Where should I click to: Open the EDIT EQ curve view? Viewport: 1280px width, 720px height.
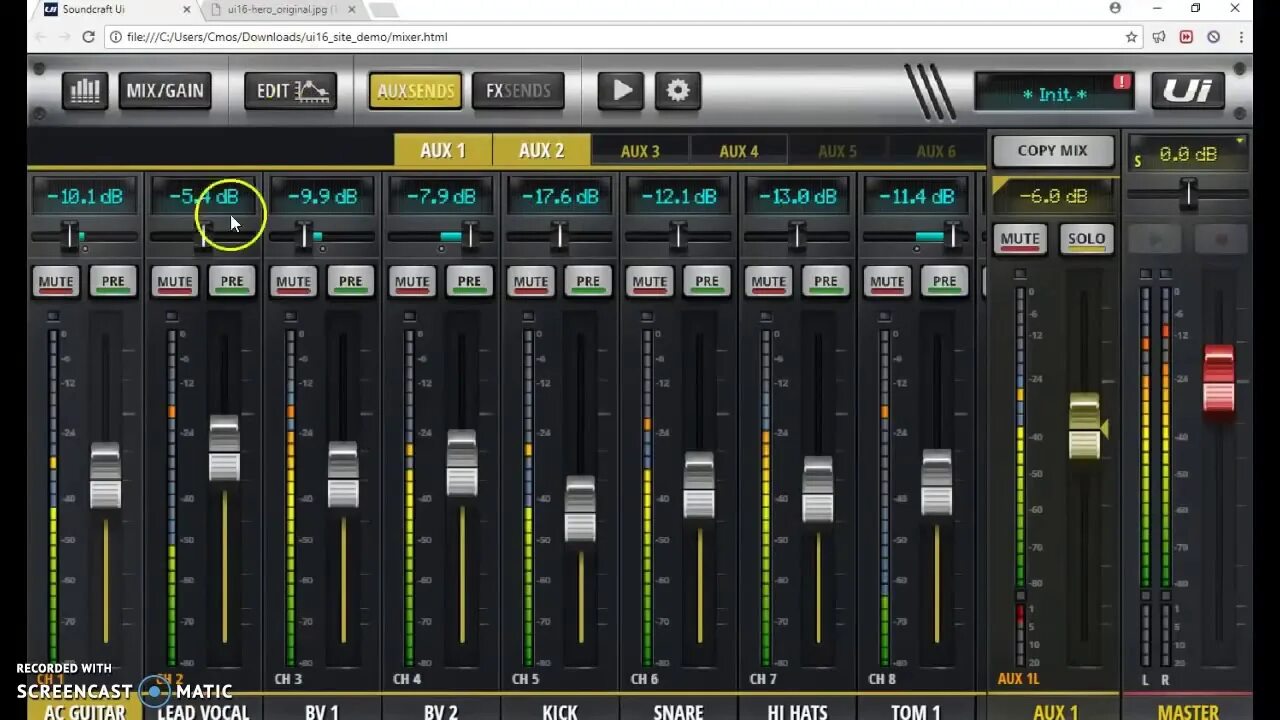coord(290,90)
